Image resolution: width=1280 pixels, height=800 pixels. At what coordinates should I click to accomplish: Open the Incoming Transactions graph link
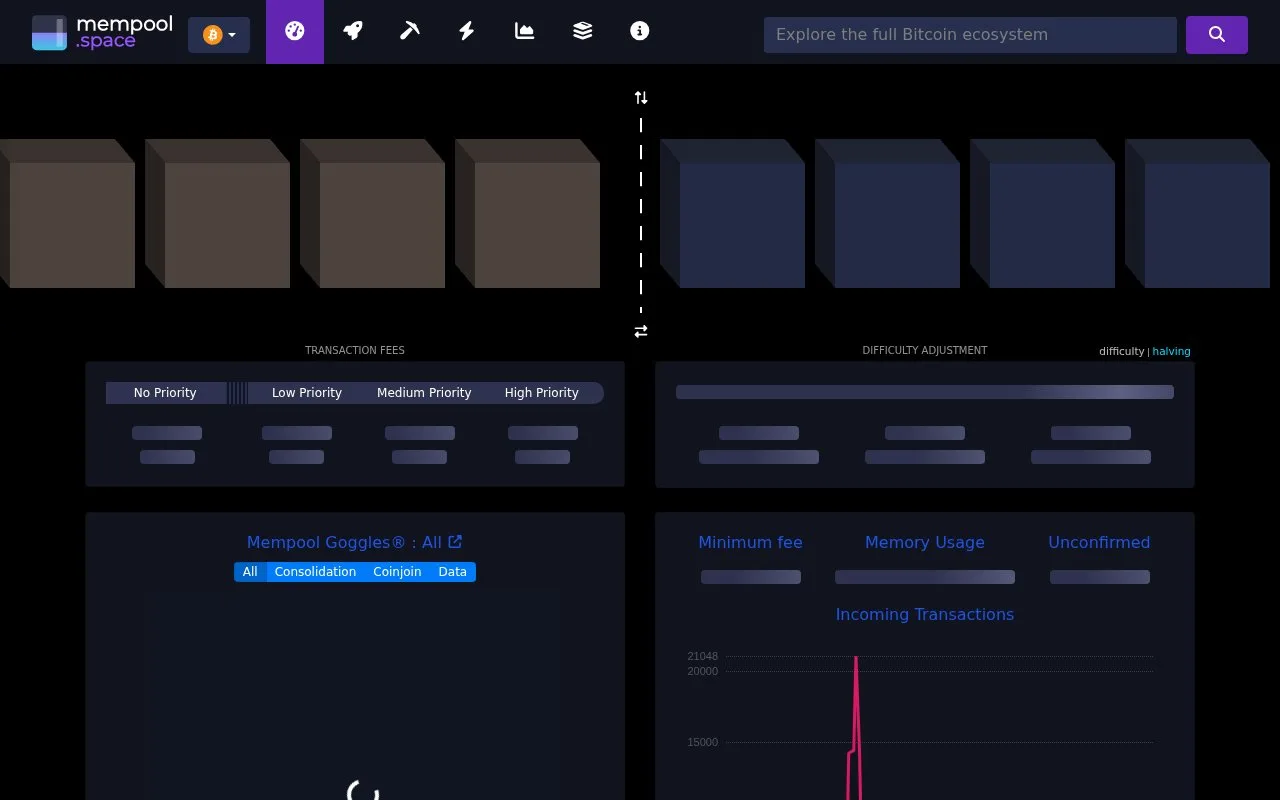pos(925,614)
